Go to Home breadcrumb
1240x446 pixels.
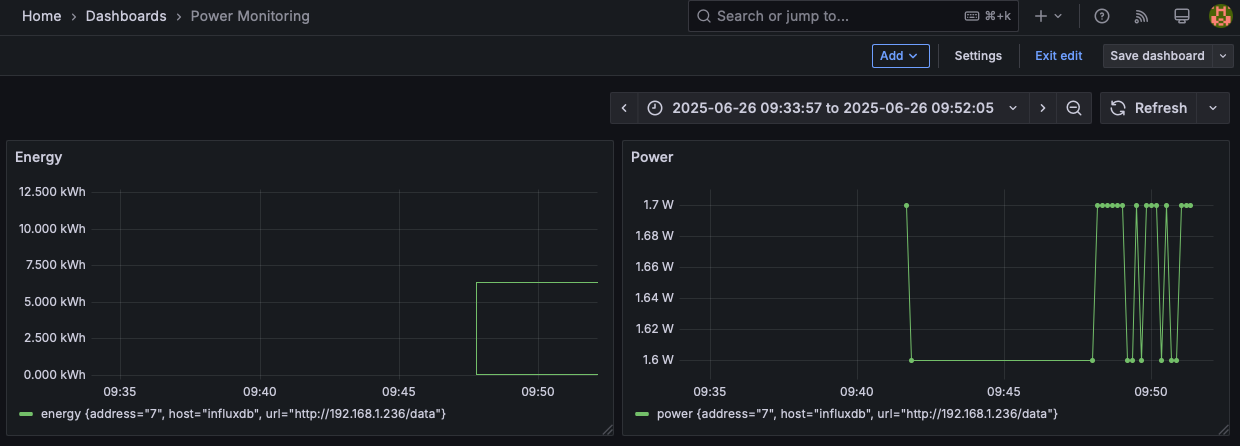click(x=41, y=16)
